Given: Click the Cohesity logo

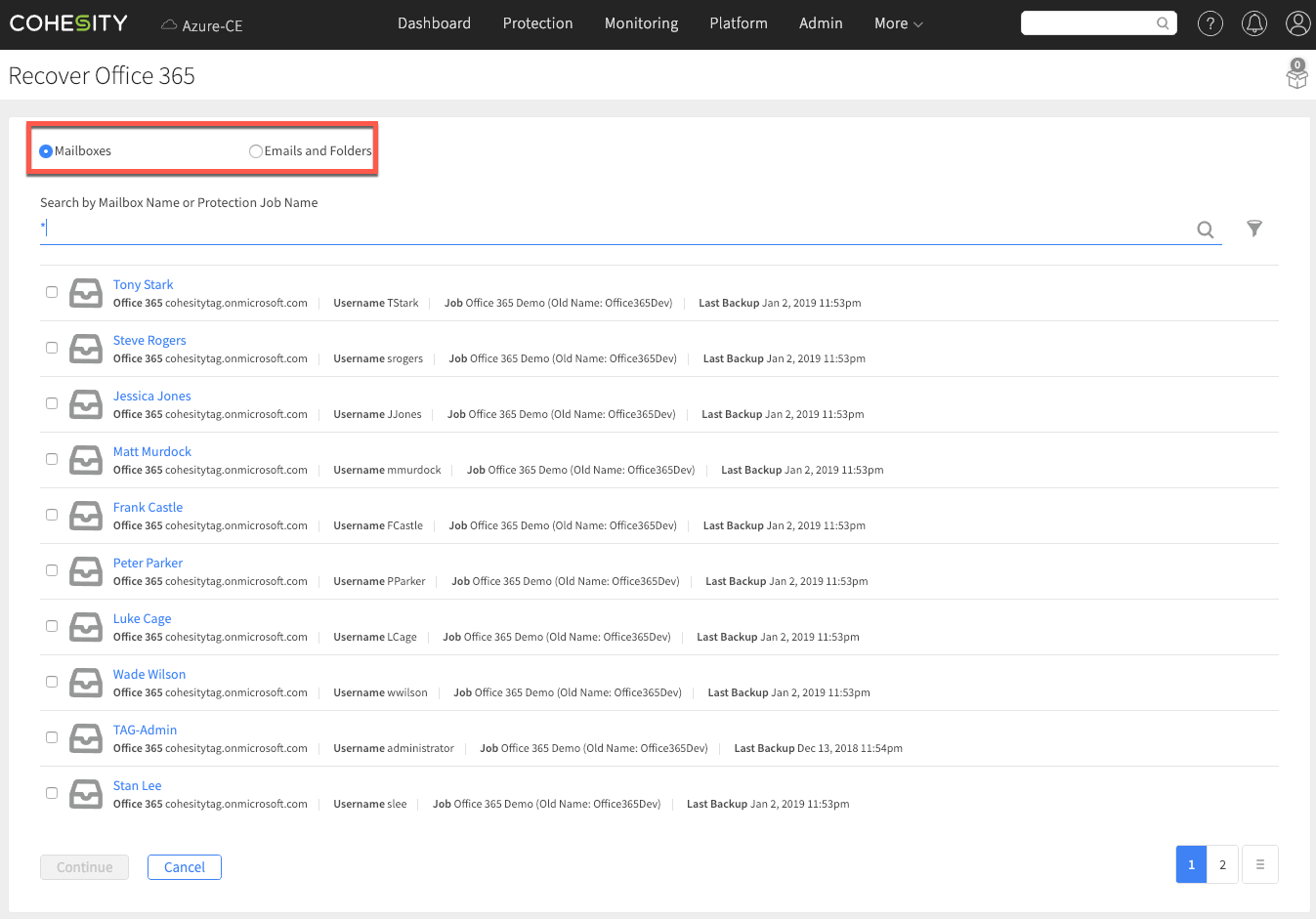Looking at the screenshot, I should [68, 23].
